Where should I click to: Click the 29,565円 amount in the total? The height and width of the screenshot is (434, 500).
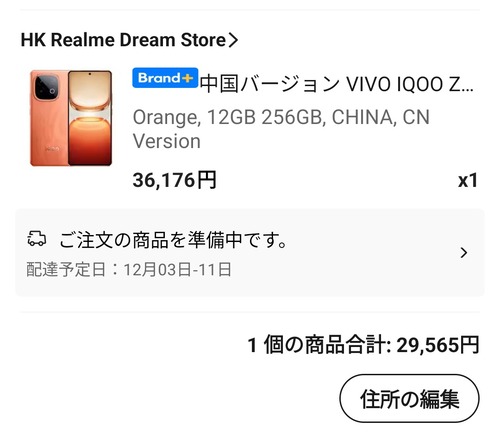point(438,345)
